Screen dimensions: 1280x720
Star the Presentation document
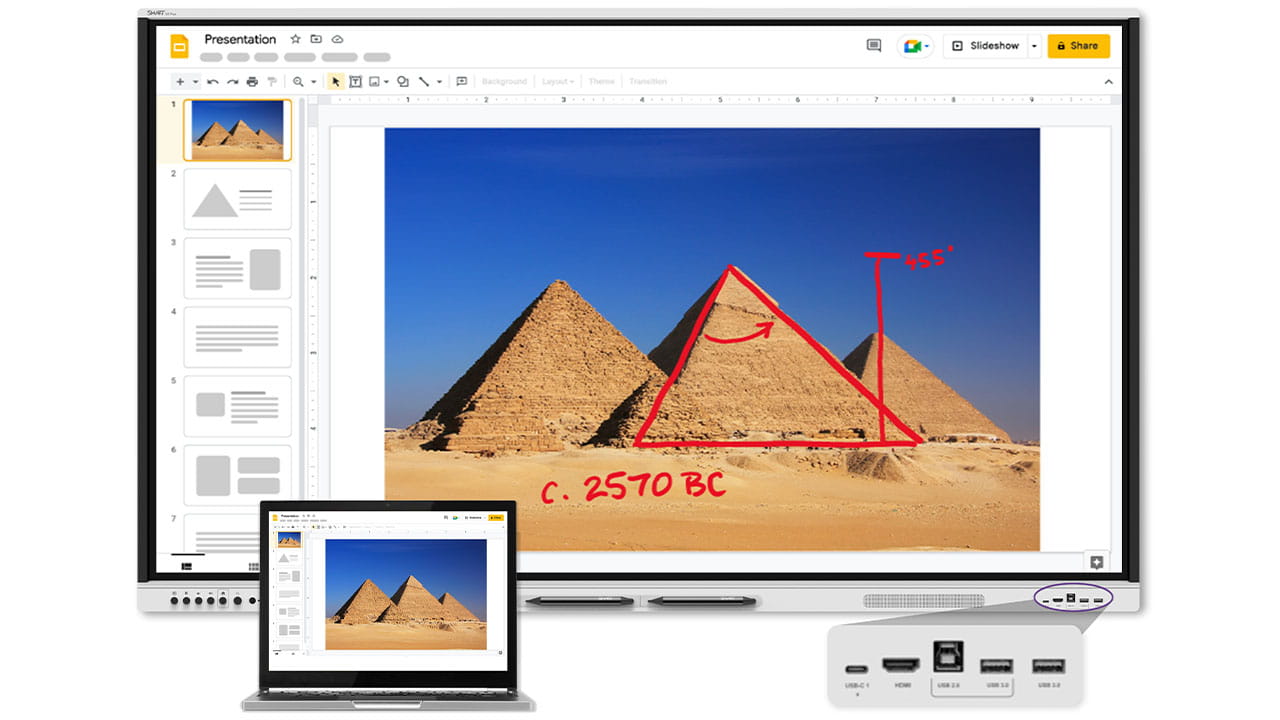[x=295, y=38]
